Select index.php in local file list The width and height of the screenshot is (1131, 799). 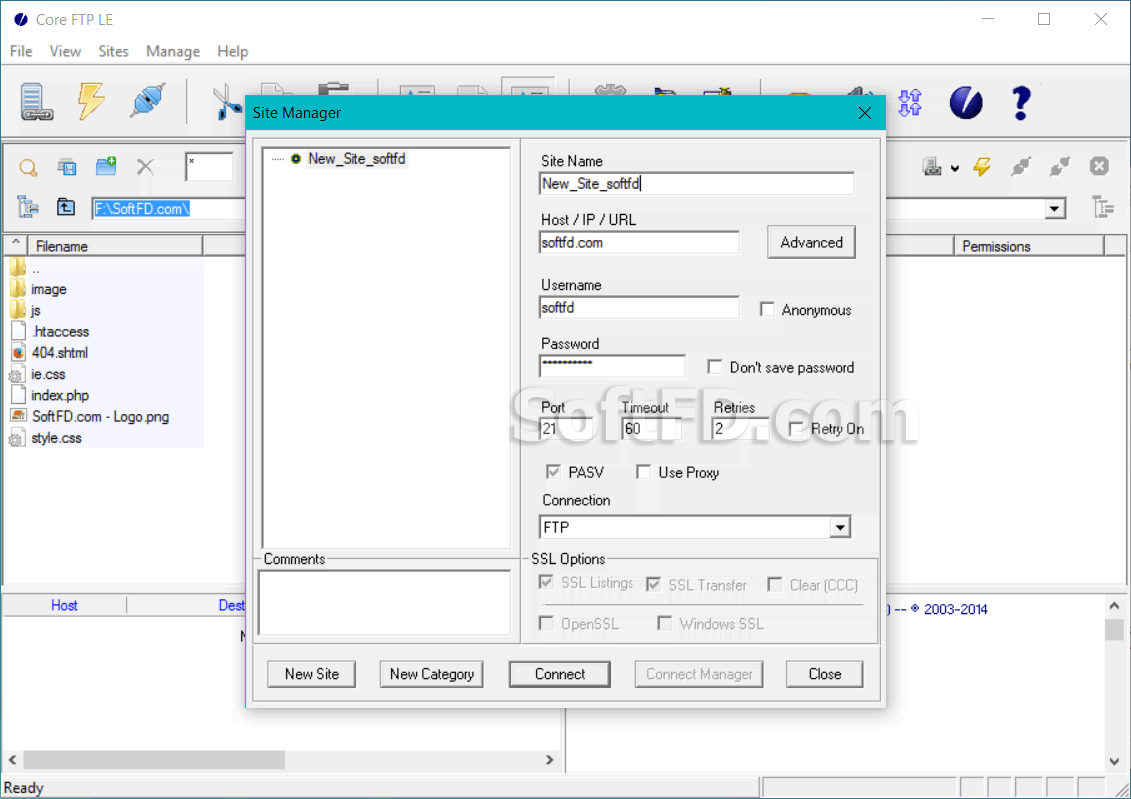60,395
